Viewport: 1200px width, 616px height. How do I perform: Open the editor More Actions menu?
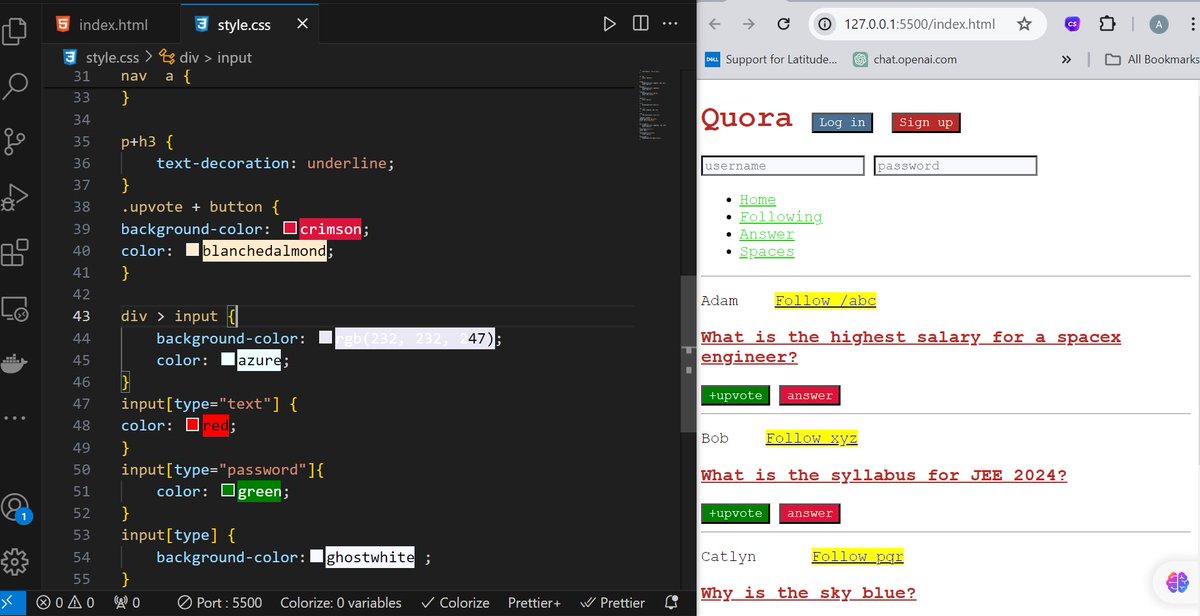669,24
